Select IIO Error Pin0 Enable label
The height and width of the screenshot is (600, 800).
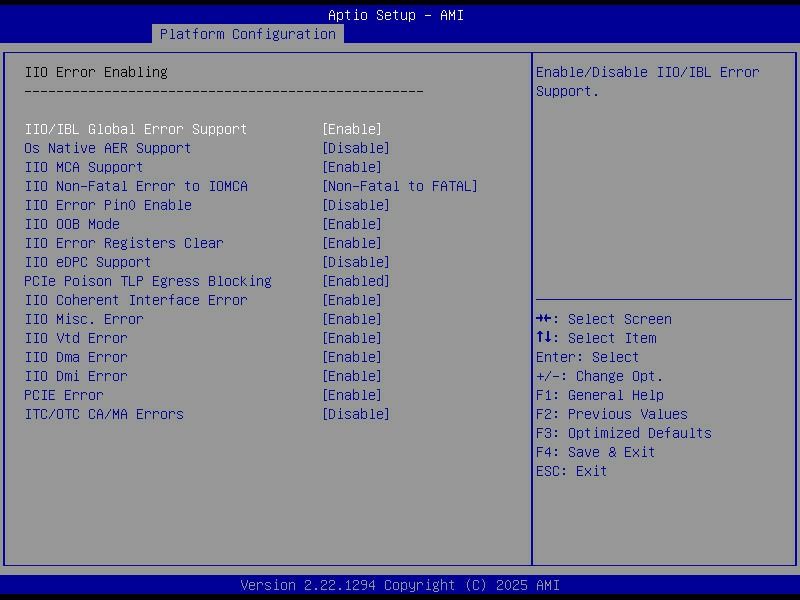108,205
